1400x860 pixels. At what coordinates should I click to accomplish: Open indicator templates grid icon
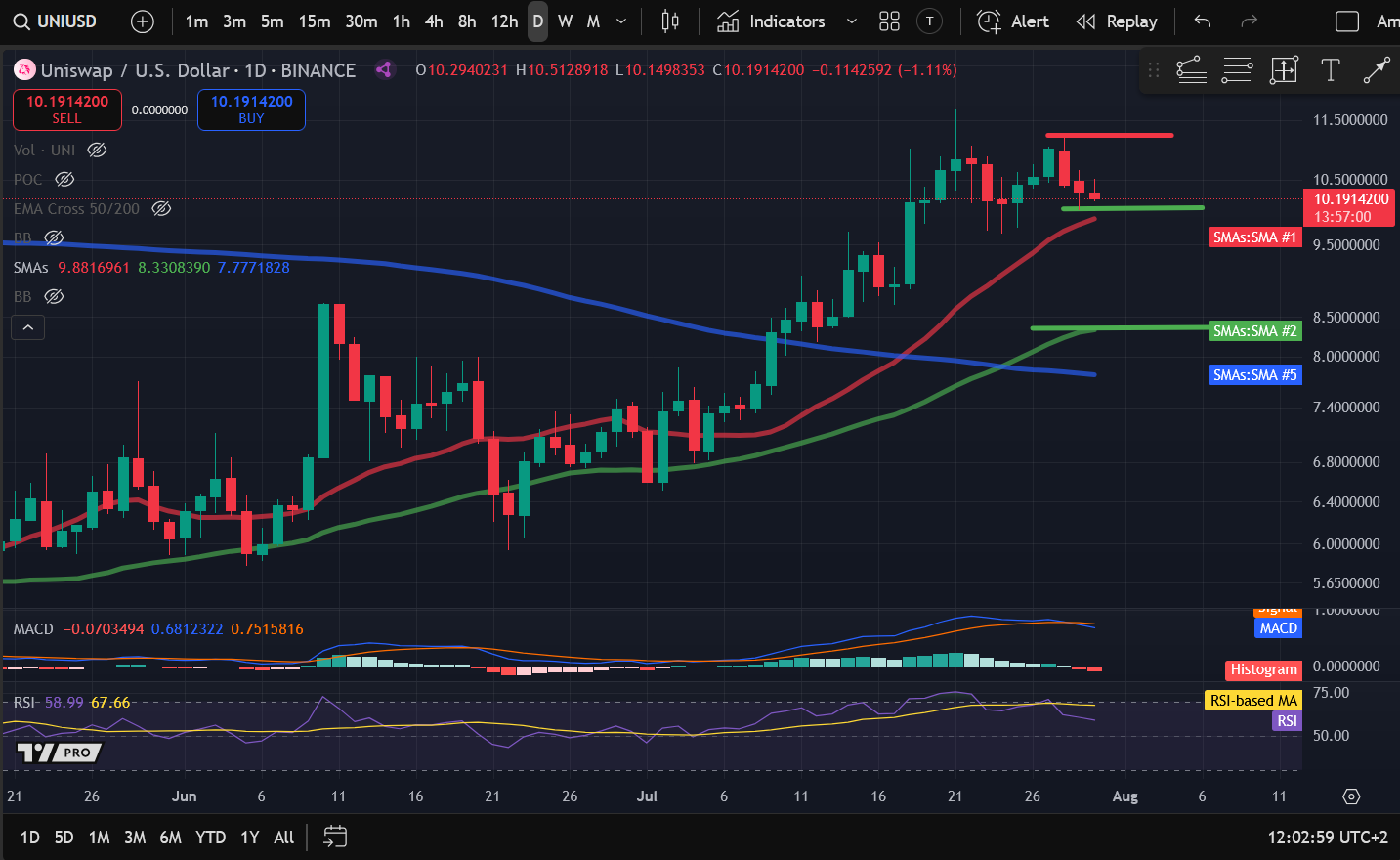click(x=889, y=21)
